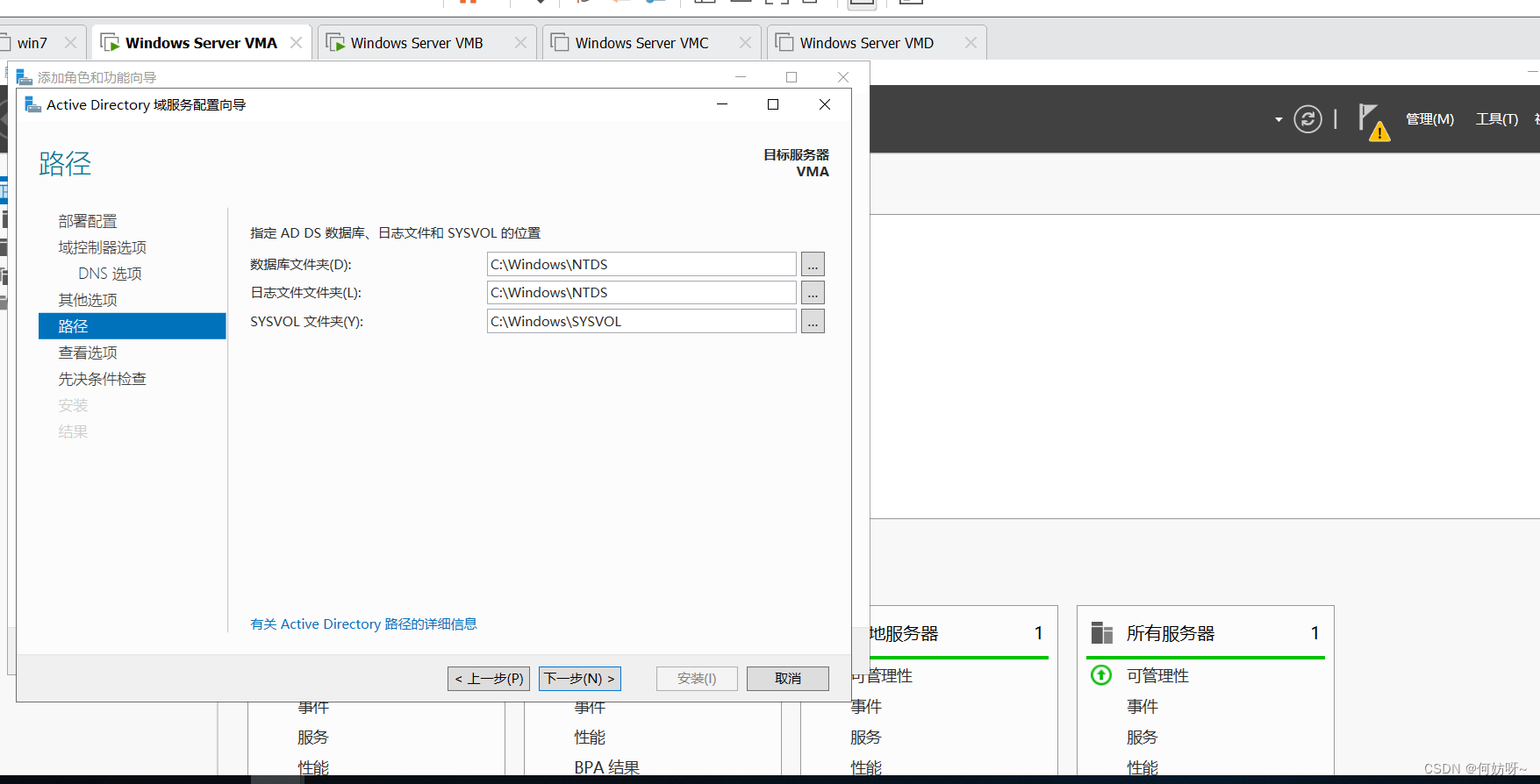Screen dimensions: 1540x784
Task: Switch to the win7 tab
Action: click(32, 43)
